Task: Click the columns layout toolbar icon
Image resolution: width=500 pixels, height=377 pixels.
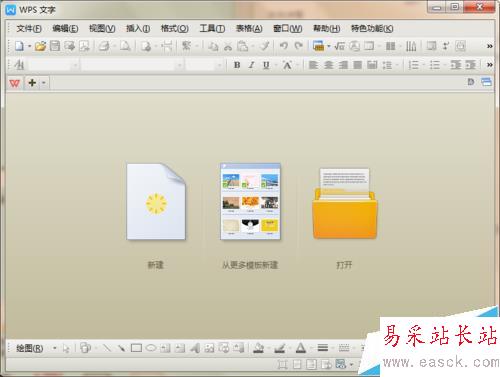Action: 390,46
